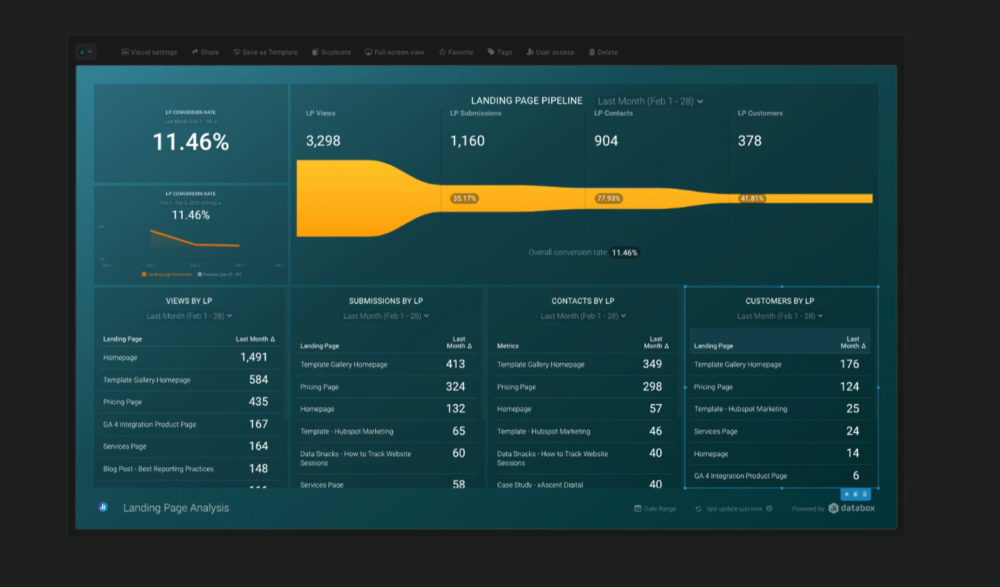The image size is (1000, 587).
Task: Duplicate the dashboard
Action: point(329,52)
